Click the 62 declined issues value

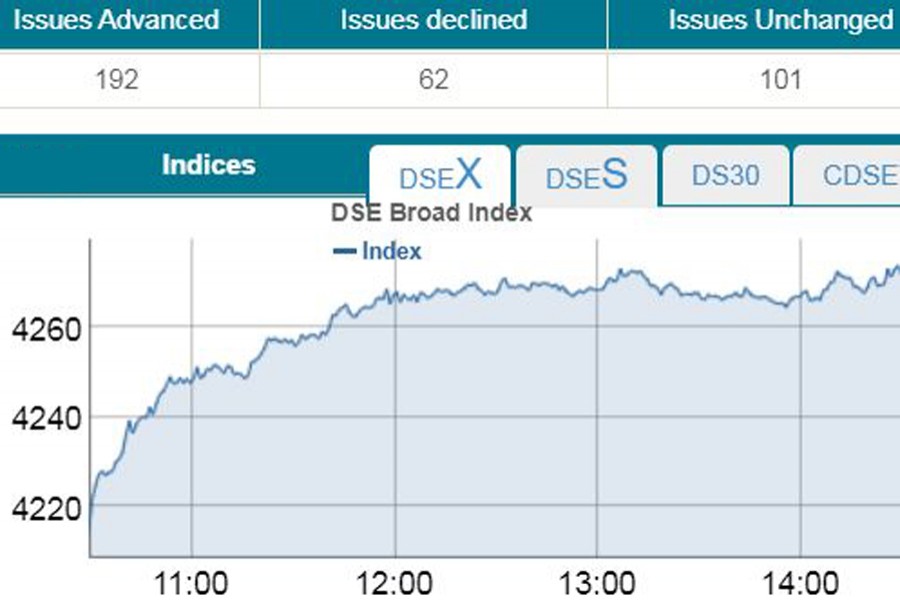[433, 80]
